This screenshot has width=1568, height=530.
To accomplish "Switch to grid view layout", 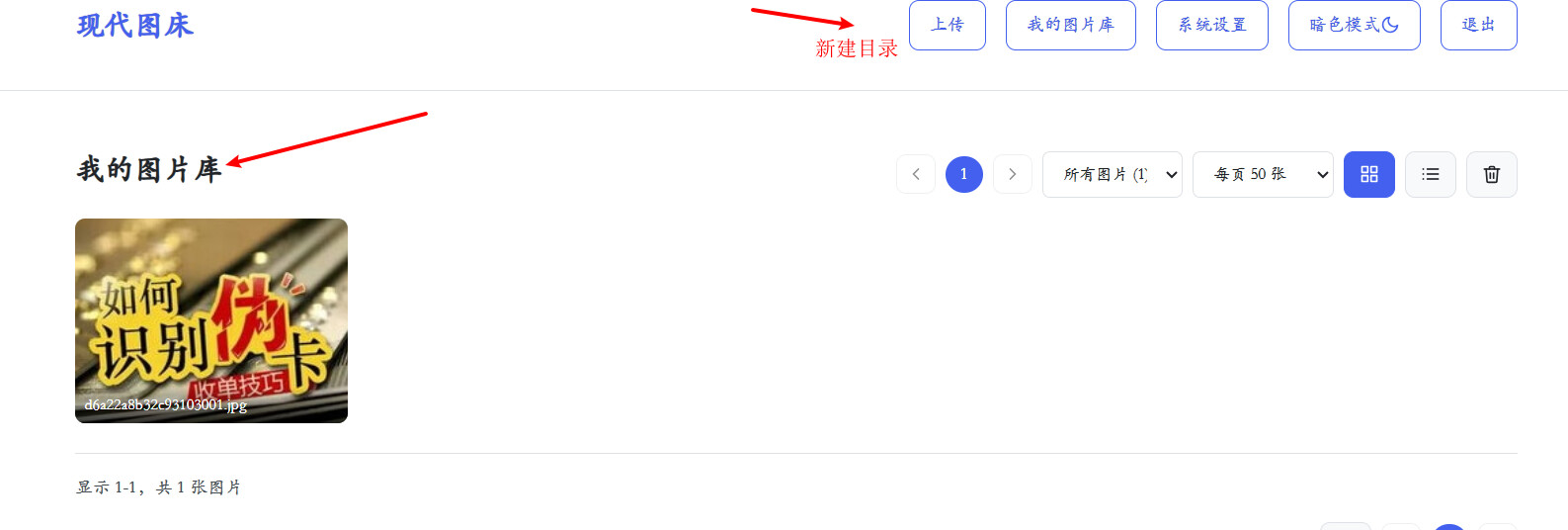I will tap(1368, 174).
